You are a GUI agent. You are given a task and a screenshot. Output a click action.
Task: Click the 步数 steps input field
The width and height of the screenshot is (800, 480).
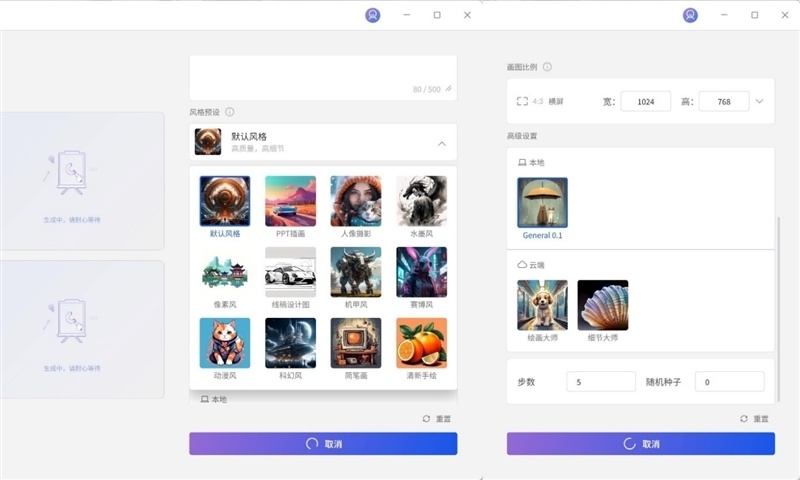coord(600,381)
